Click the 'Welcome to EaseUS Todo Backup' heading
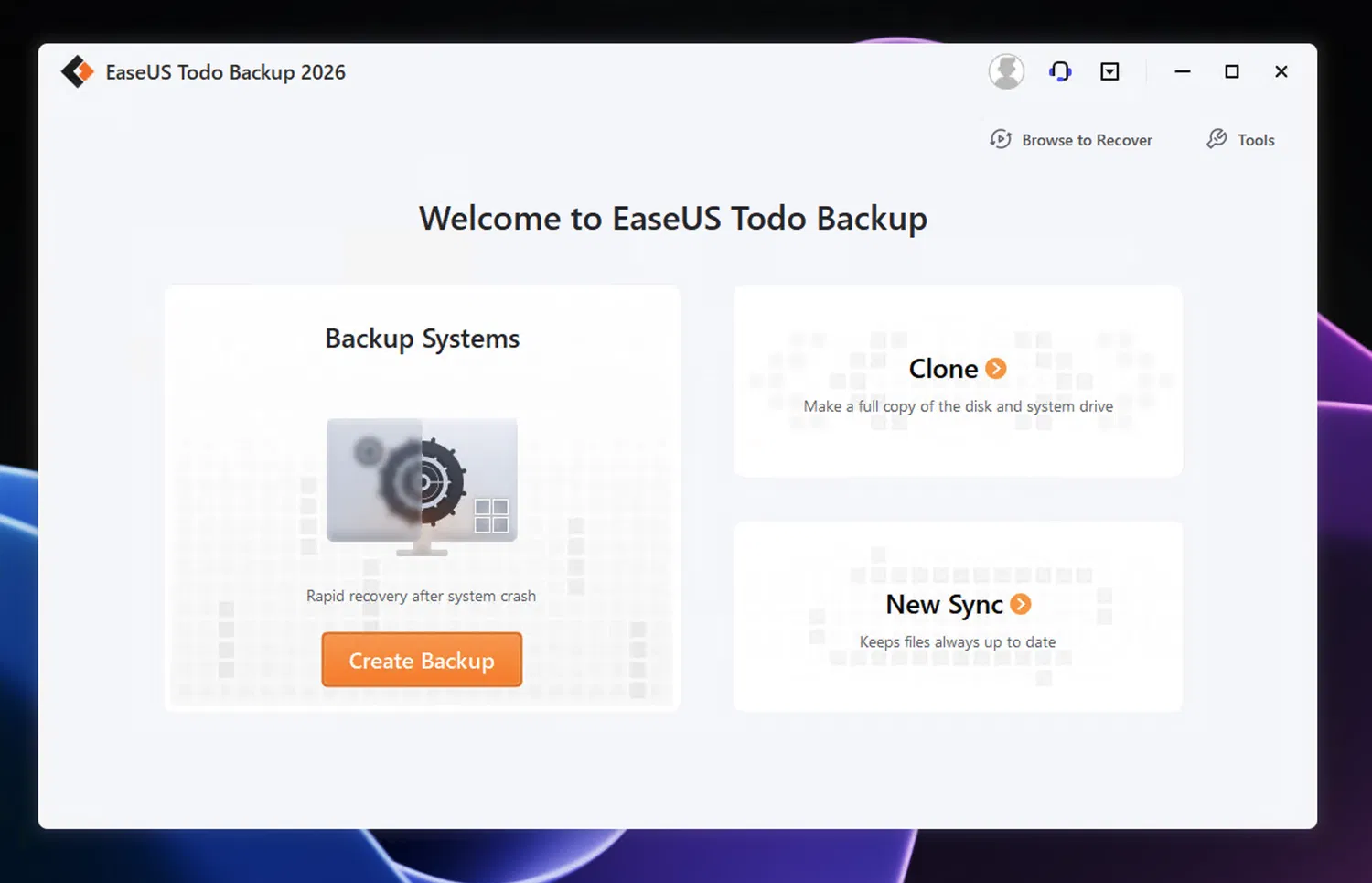The width and height of the screenshot is (1372, 883). [x=673, y=219]
